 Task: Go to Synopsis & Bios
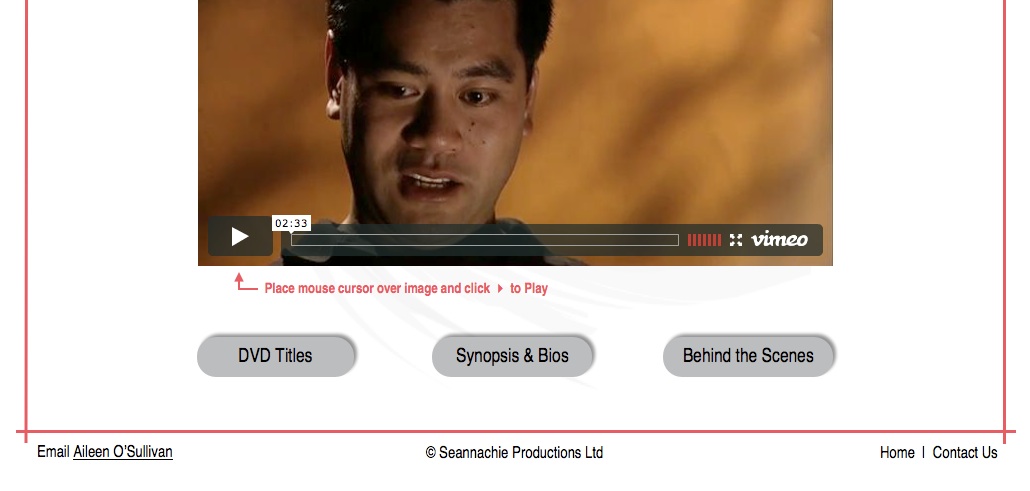point(512,356)
